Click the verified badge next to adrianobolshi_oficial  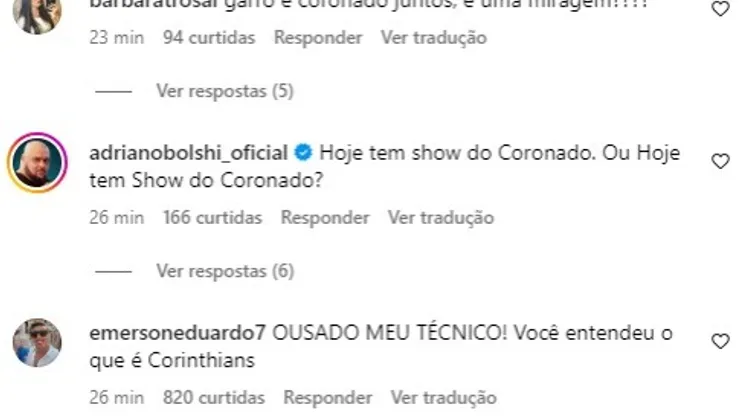pos(303,153)
